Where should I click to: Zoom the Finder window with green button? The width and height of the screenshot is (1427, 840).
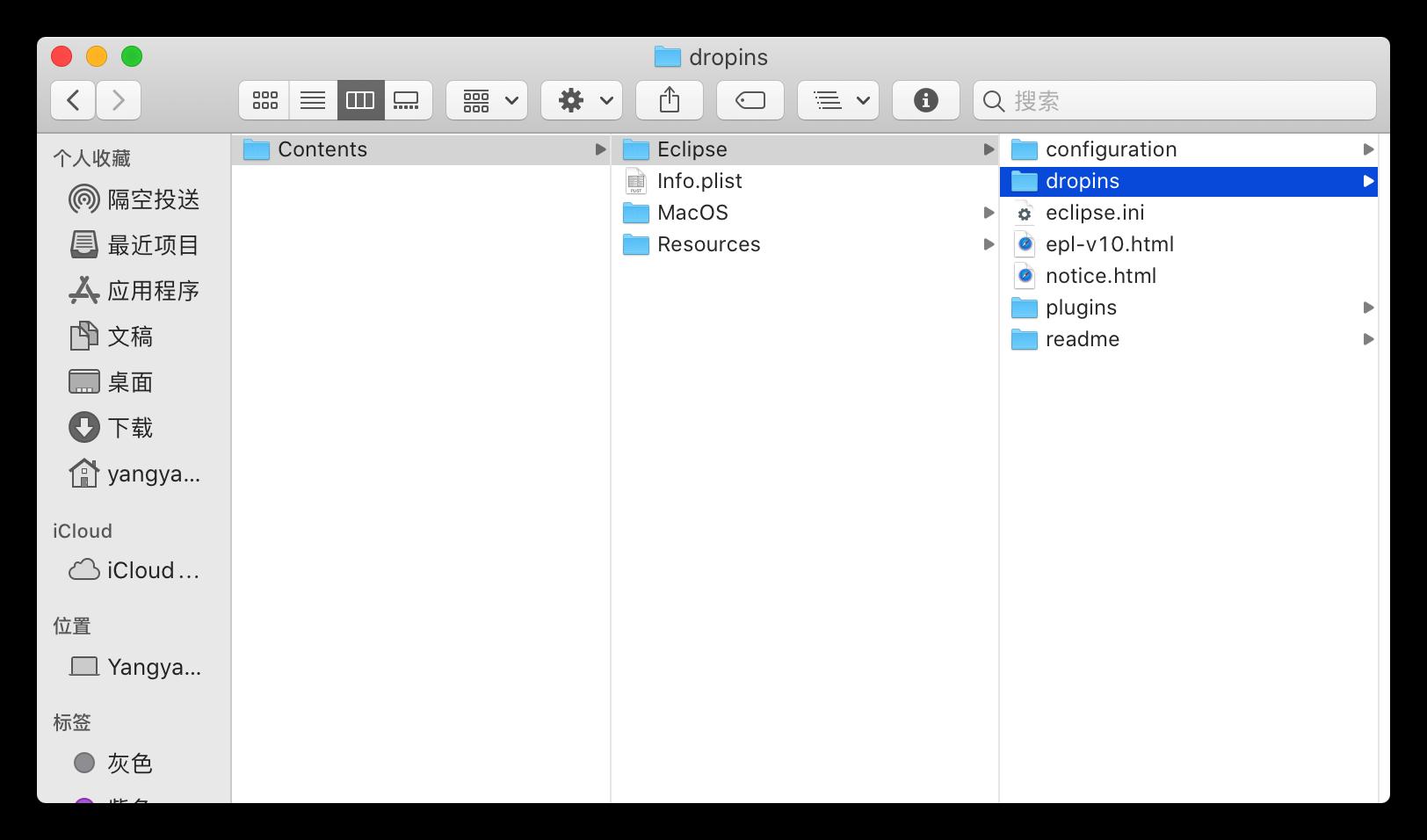tap(132, 56)
